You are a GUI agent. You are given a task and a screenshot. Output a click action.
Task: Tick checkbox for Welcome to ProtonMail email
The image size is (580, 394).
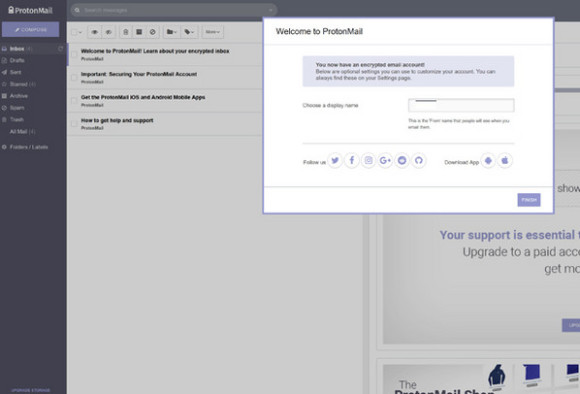click(x=74, y=54)
